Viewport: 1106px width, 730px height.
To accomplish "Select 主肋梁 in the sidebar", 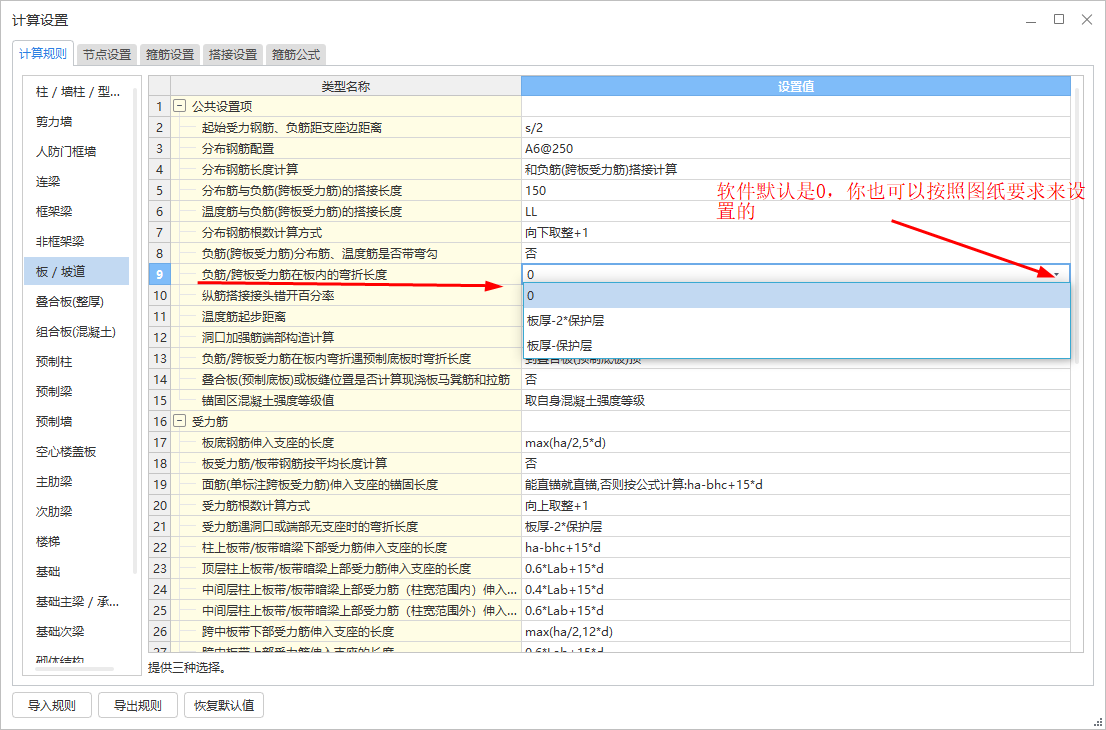I will point(77,481).
